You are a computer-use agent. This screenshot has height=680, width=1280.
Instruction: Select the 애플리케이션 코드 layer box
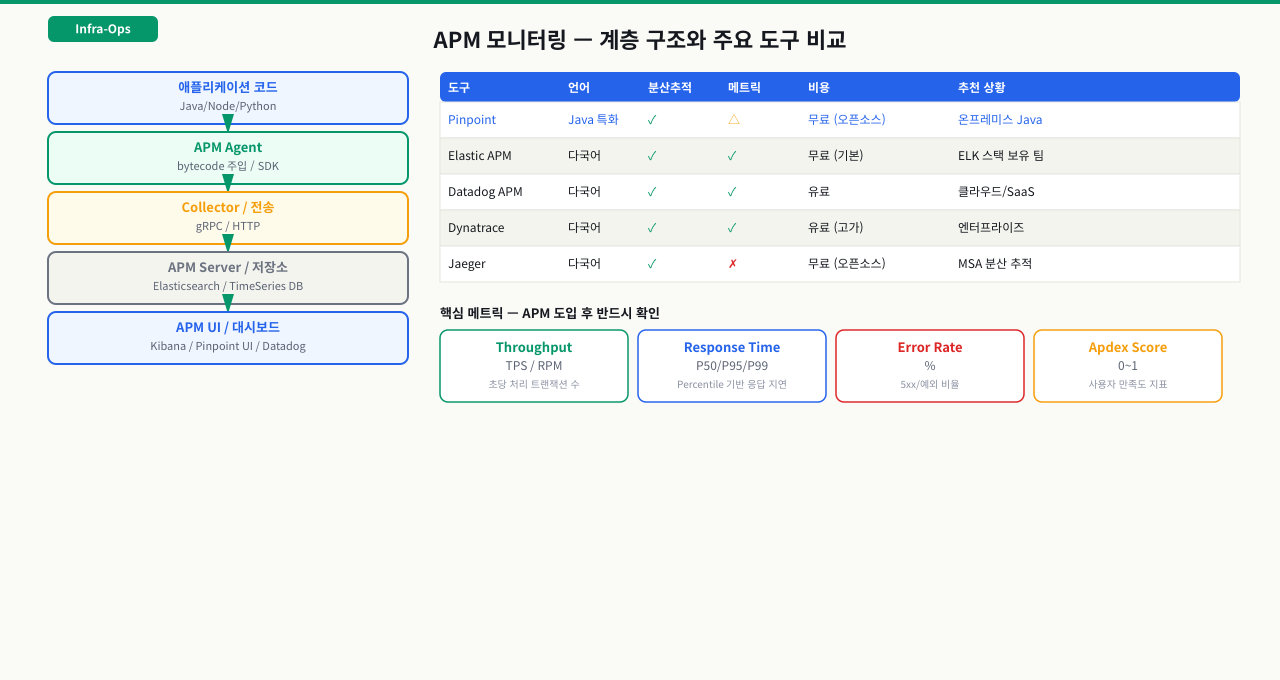click(228, 98)
